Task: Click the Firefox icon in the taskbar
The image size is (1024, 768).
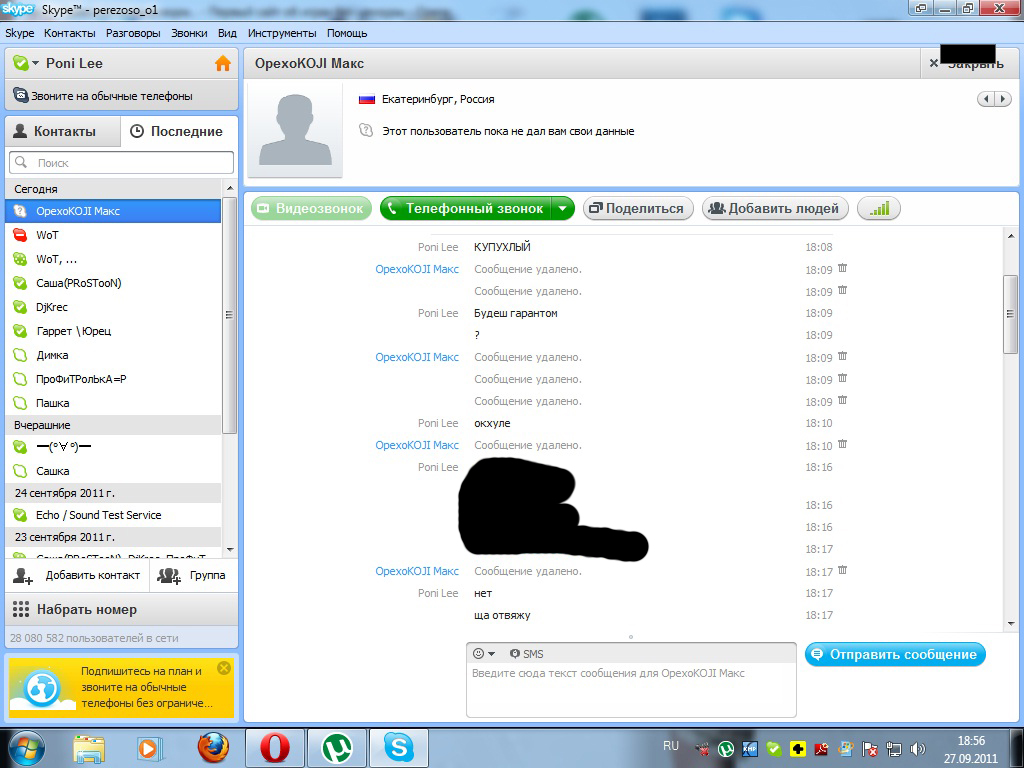Action: (x=212, y=747)
